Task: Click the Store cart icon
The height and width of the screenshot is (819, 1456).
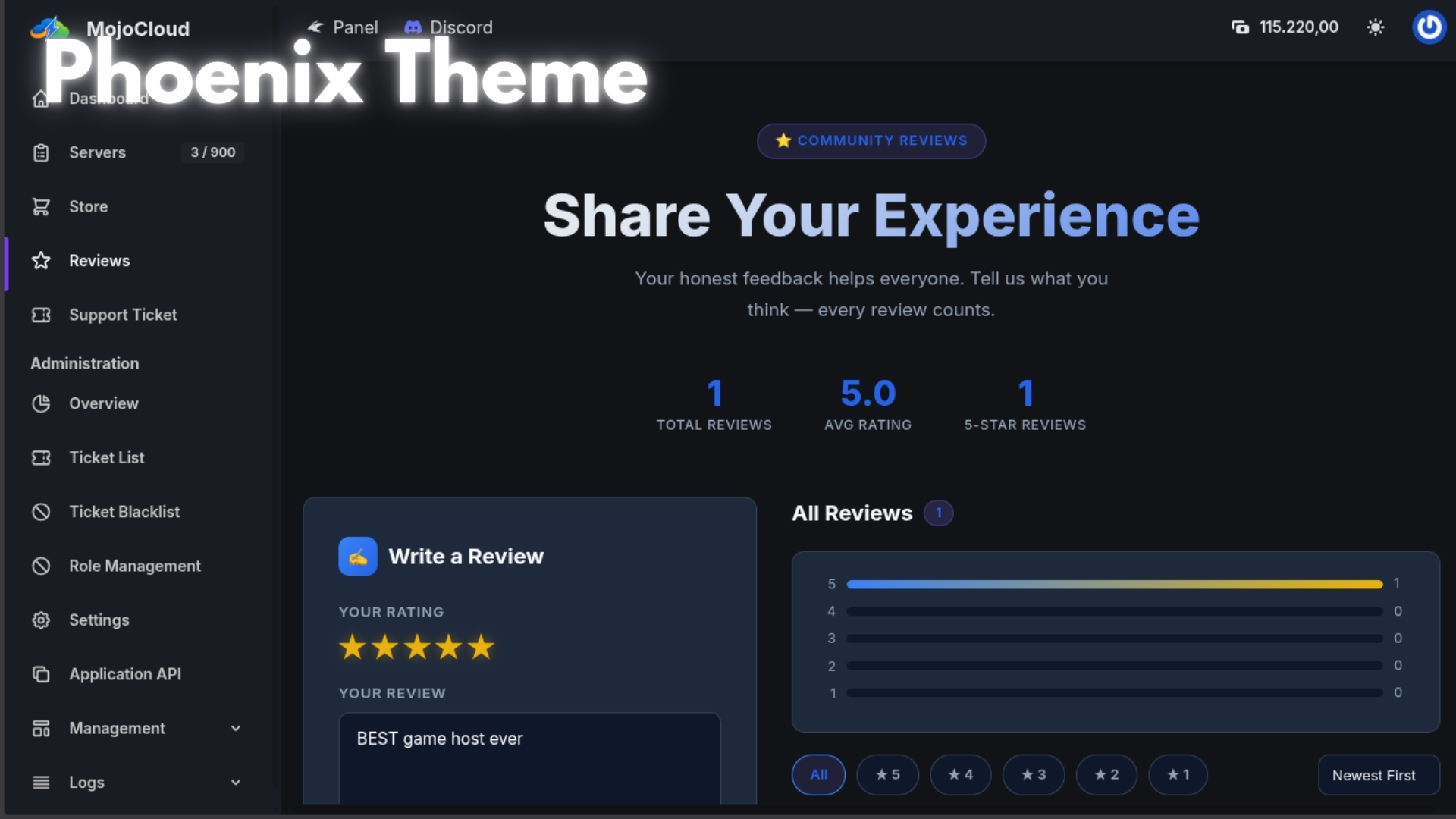Action: (x=41, y=206)
